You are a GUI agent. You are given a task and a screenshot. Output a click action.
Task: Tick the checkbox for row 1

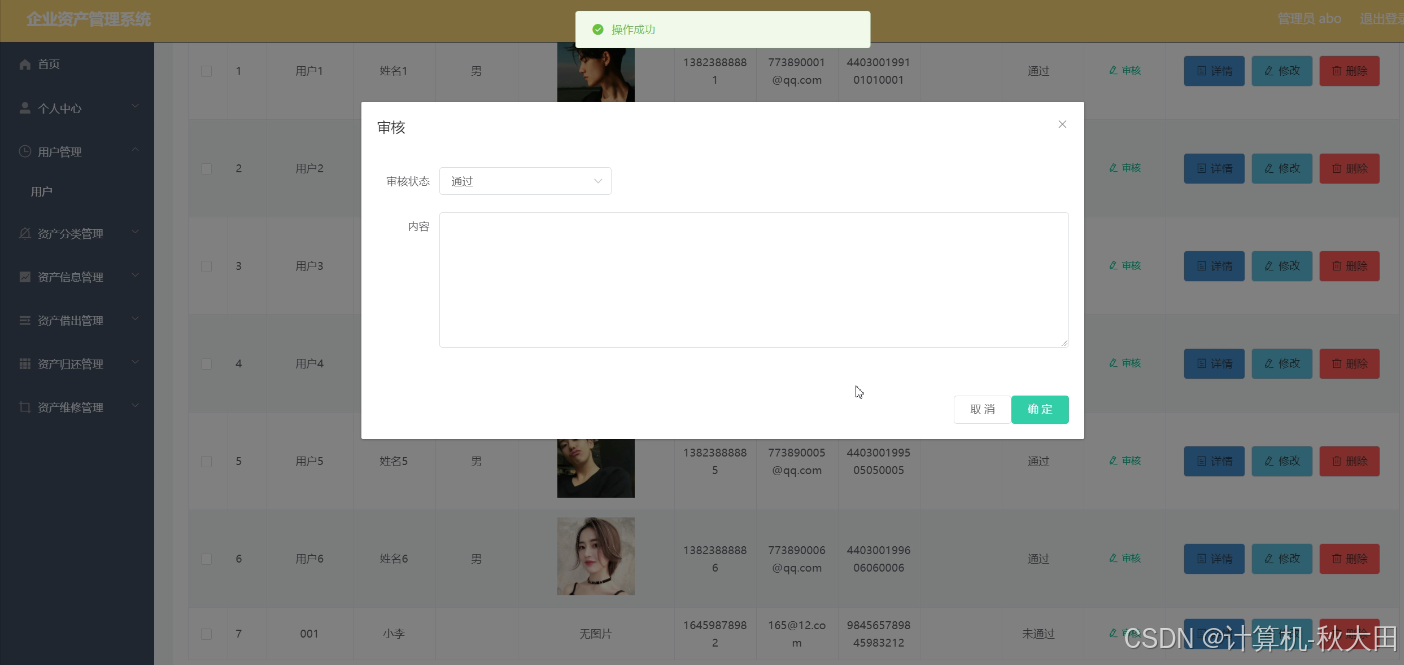(207, 71)
